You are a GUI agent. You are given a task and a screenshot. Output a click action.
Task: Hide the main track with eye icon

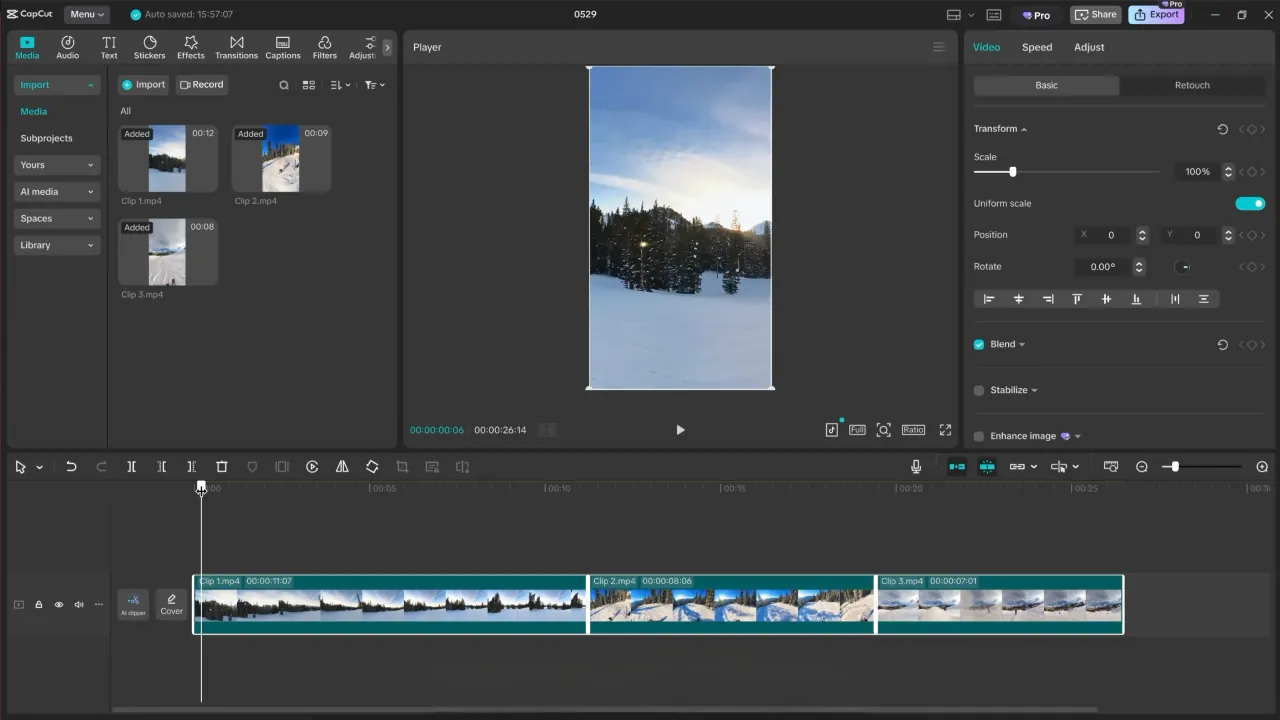tap(59, 605)
